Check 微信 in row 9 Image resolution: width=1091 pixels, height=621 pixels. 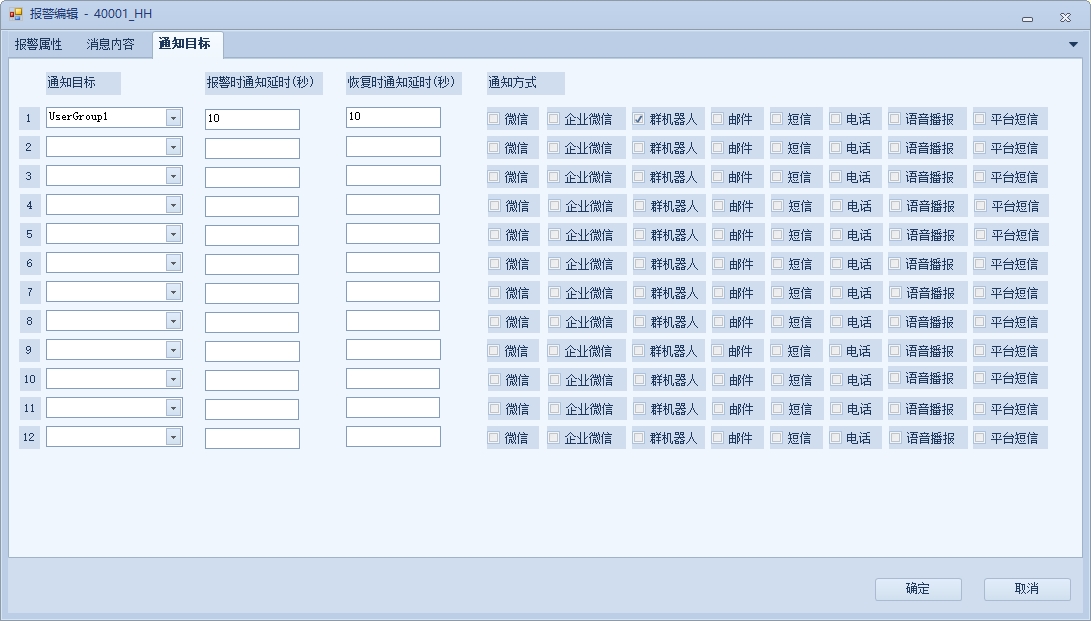tap(493, 350)
